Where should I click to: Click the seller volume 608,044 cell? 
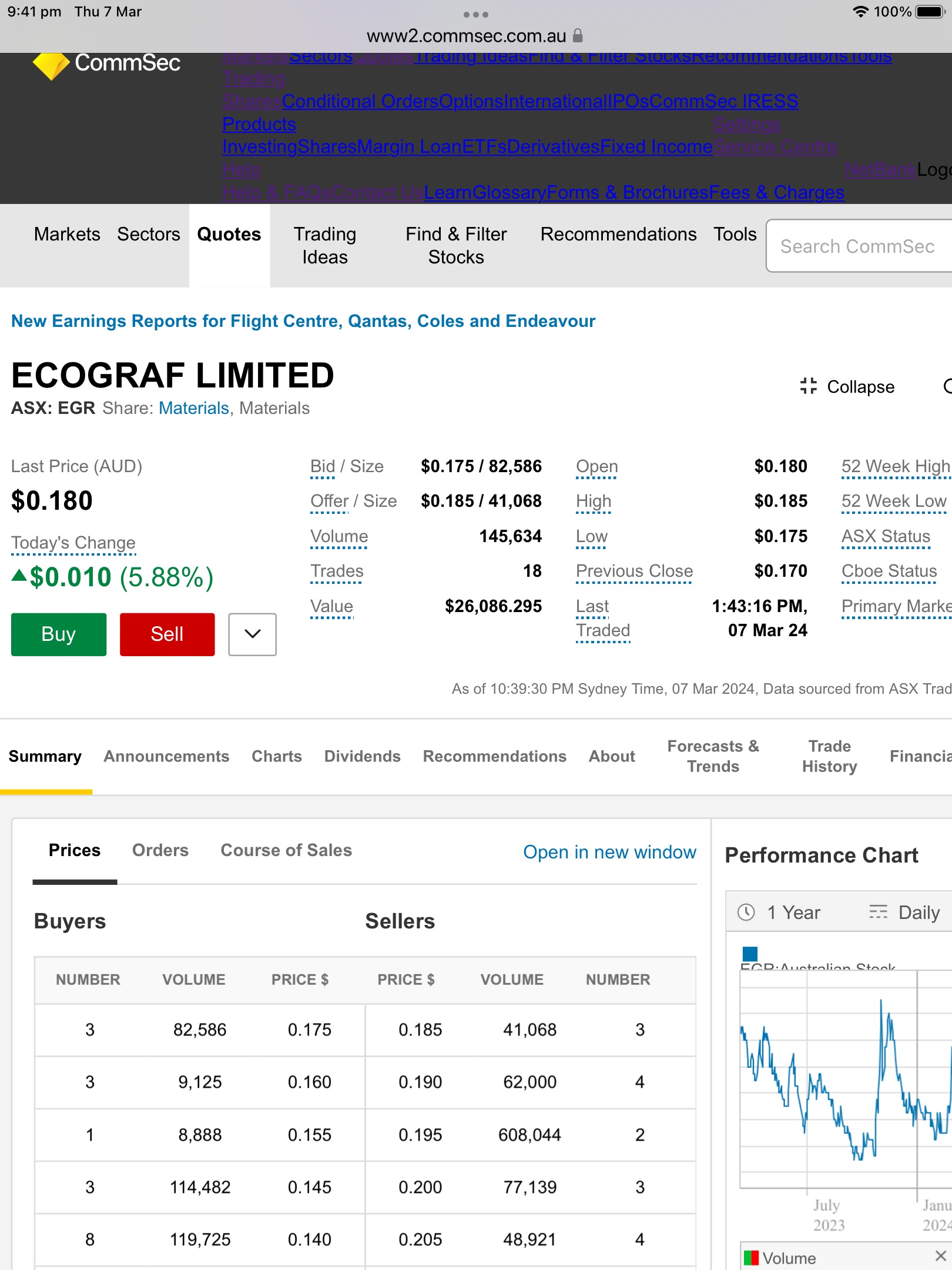pyautogui.click(x=529, y=1135)
